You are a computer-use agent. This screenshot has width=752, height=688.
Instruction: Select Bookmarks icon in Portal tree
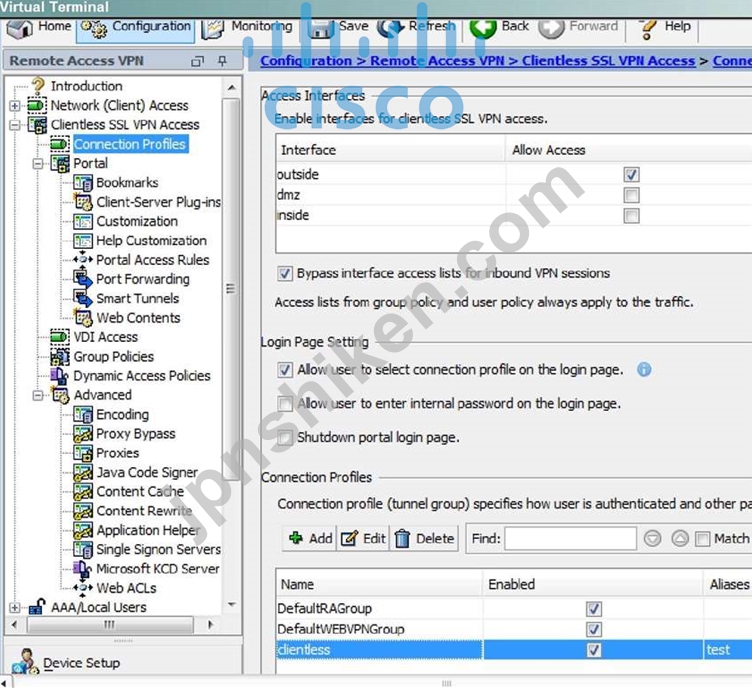83,182
